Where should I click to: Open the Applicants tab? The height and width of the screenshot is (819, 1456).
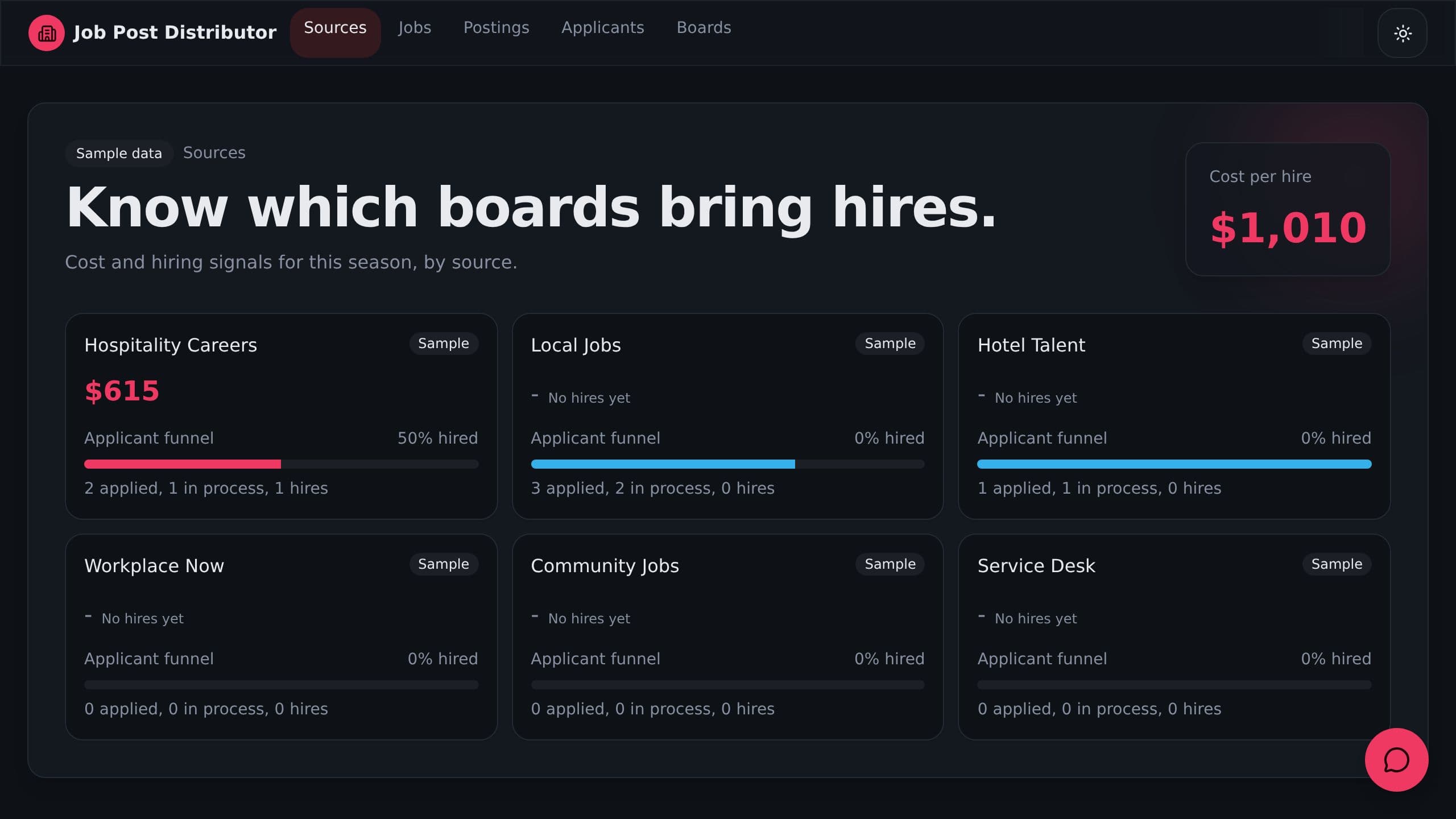[x=603, y=27]
